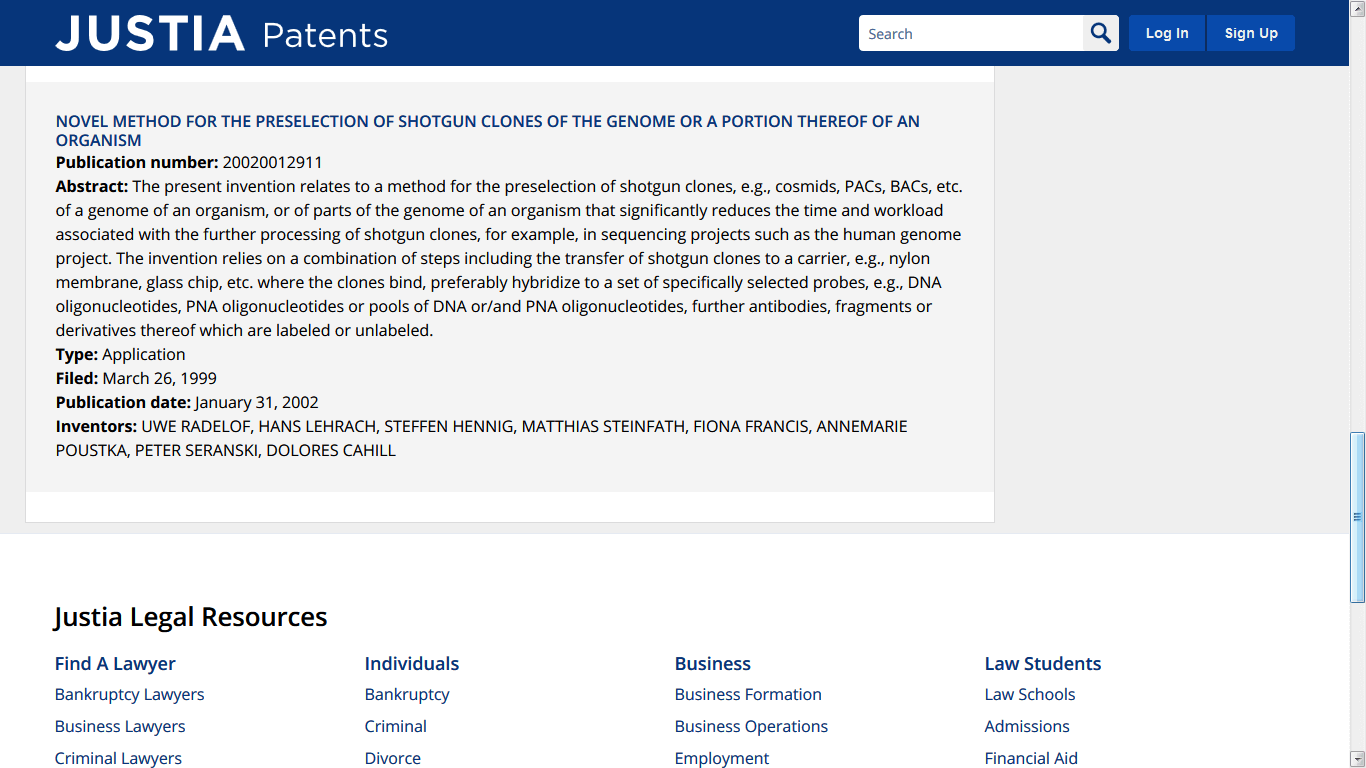
Task: Open Criminal Lawyers link
Action: tap(118, 758)
